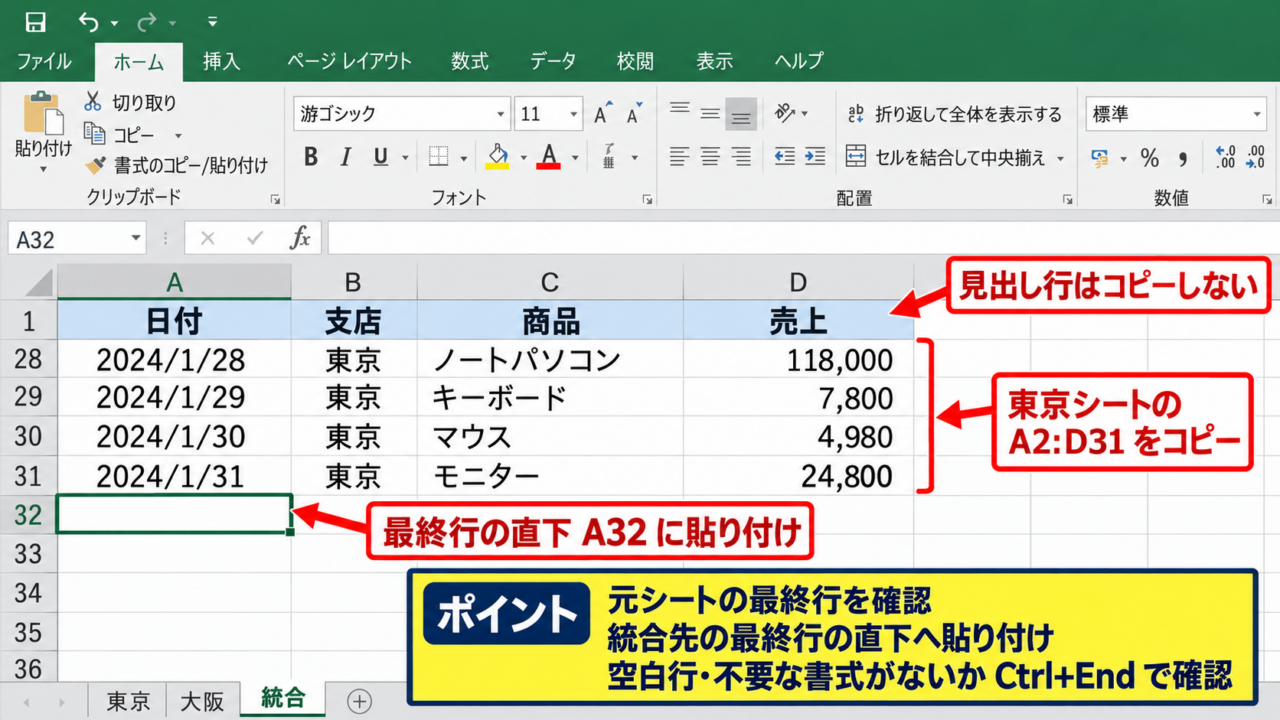Click the borders icon

tap(438, 157)
